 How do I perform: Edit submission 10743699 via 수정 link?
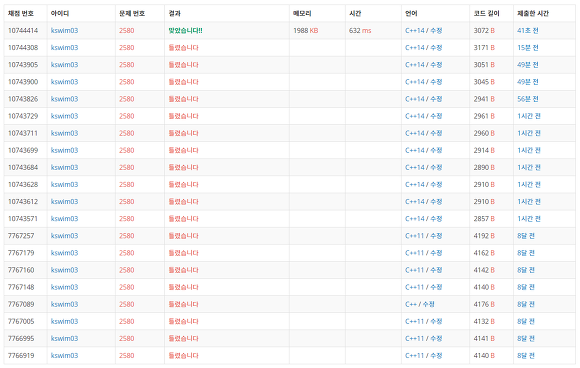[x=436, y=150]
